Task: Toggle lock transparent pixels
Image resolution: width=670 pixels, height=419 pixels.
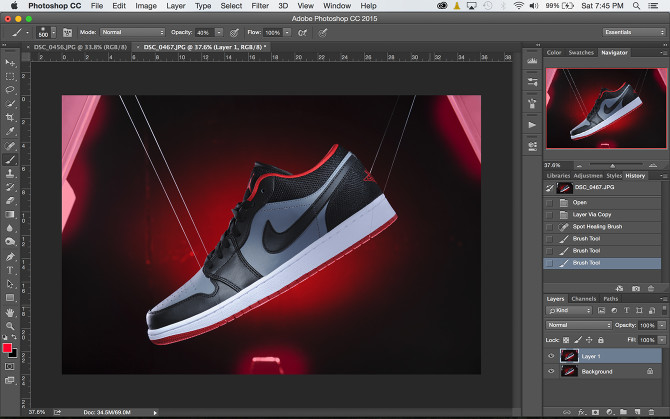Action: click(x=566, y=340)
